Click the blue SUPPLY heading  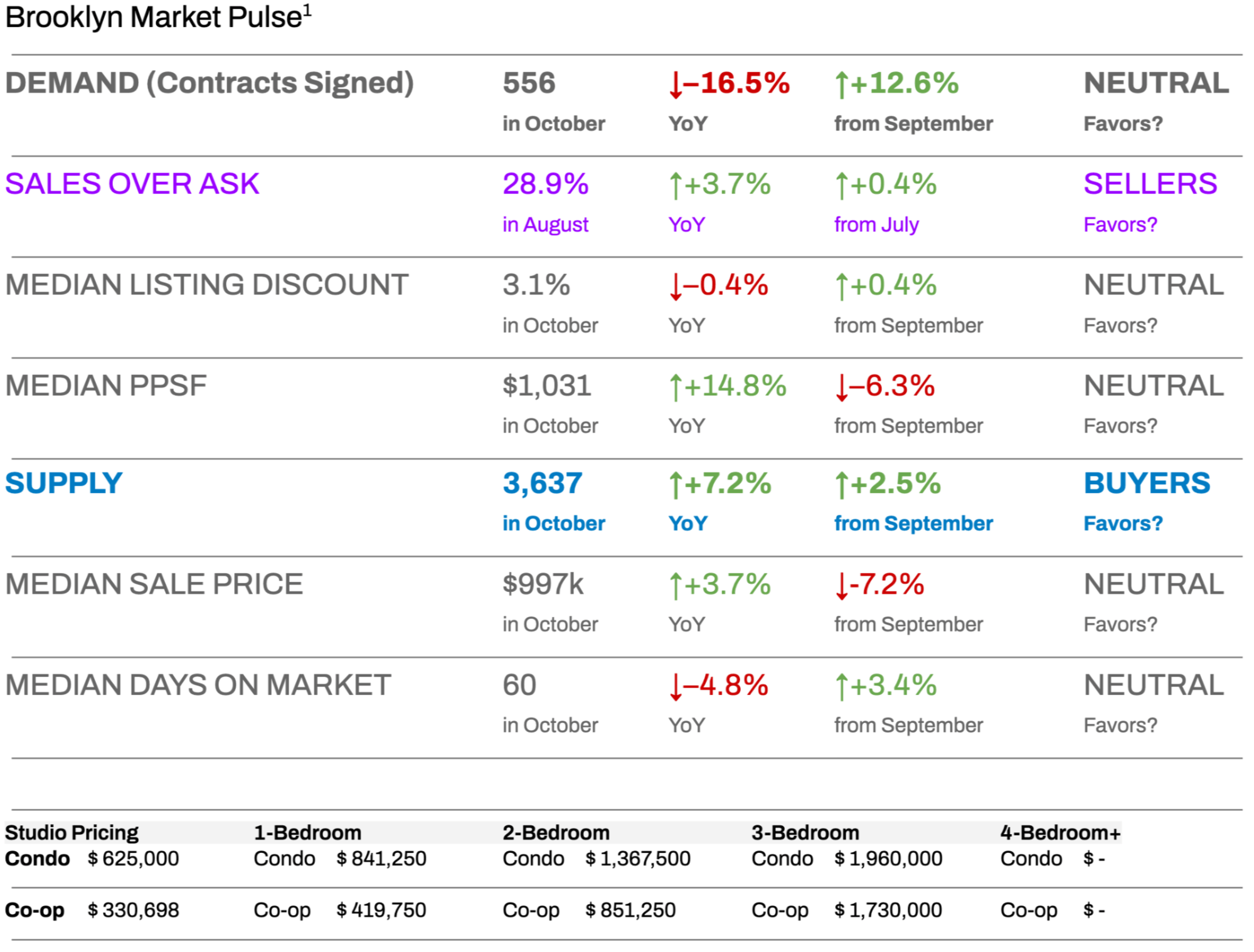click(63, 483)
